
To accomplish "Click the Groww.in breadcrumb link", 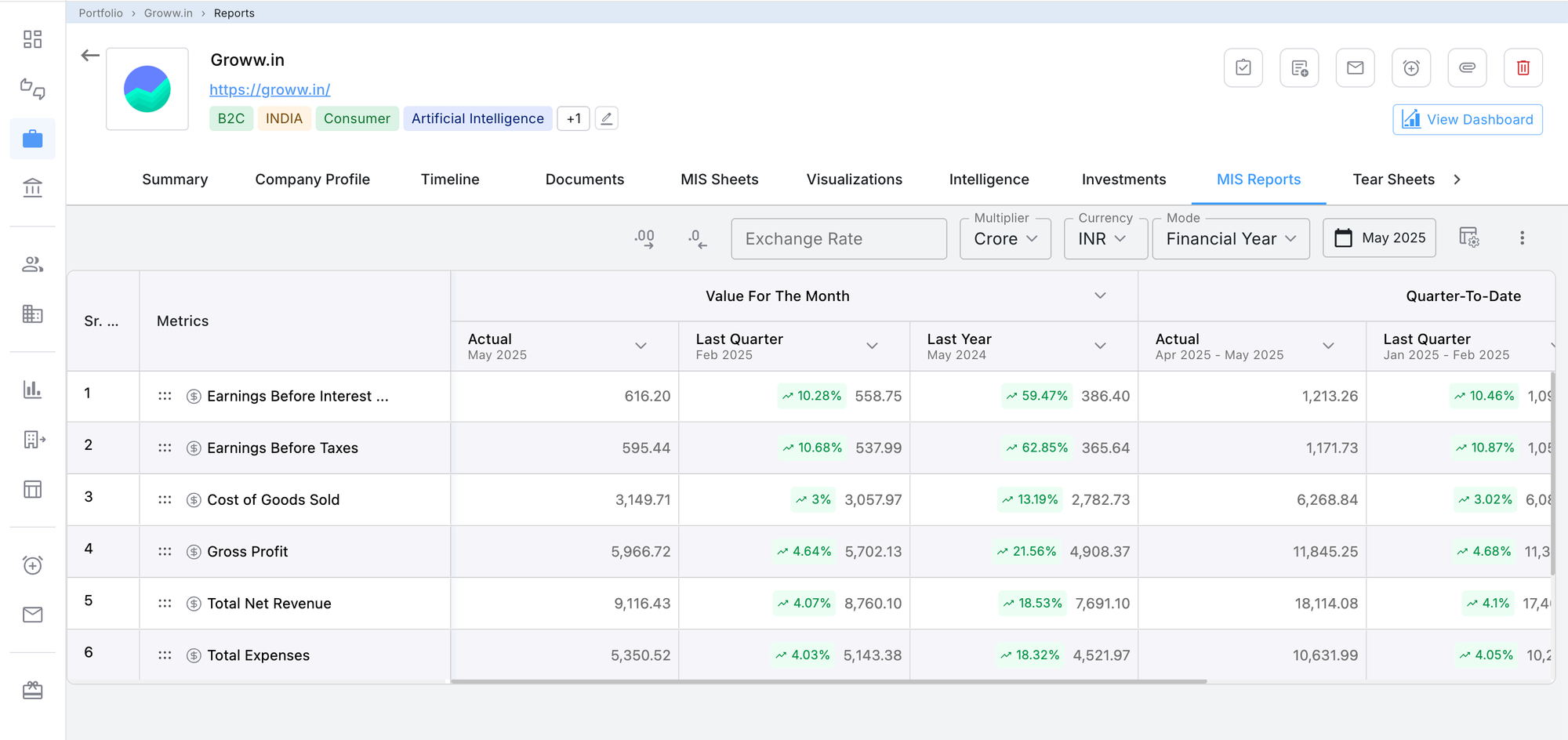I will [x=168, y=13].
